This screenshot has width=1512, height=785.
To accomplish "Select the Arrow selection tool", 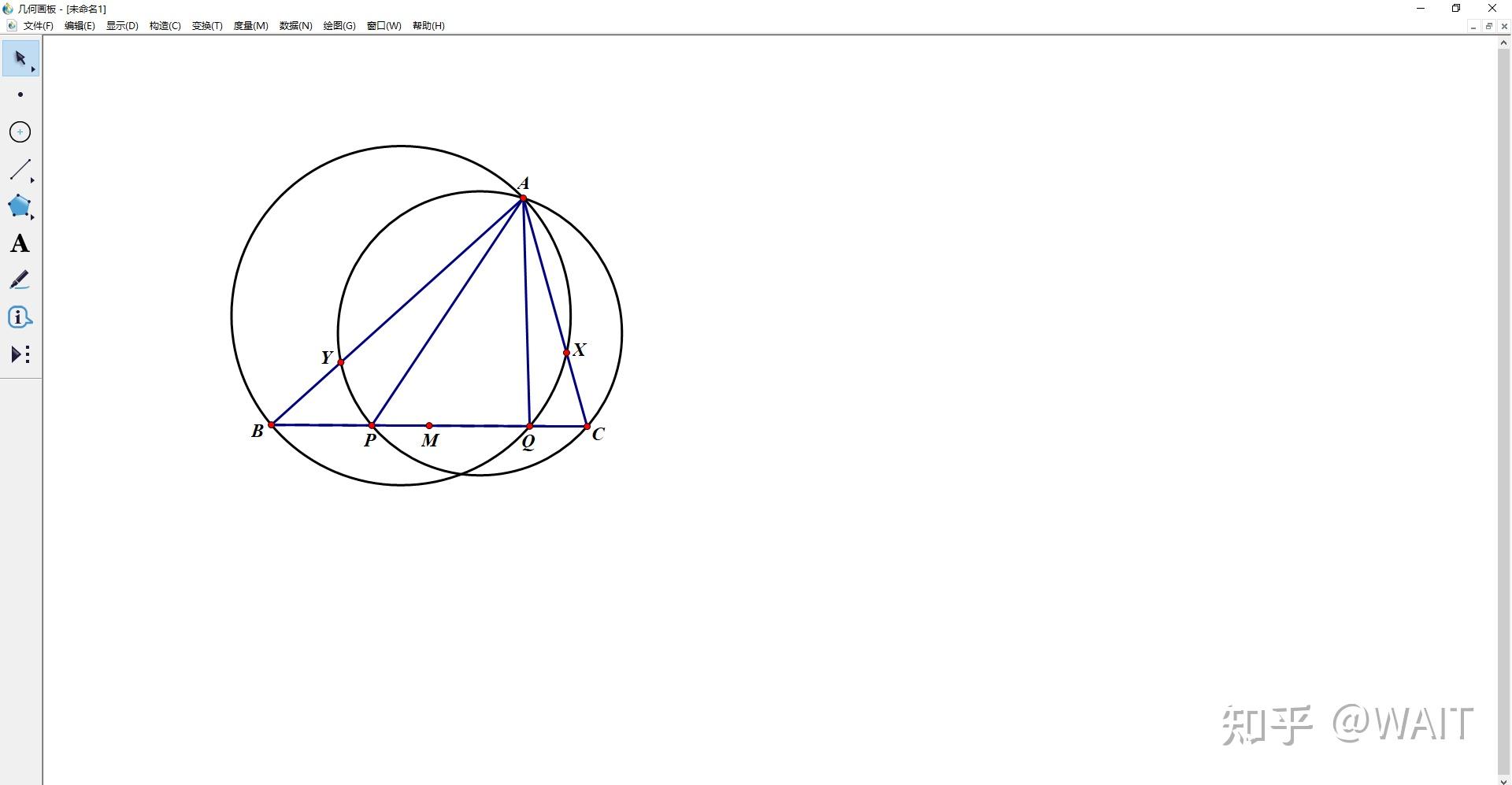I will coord(20,59).
